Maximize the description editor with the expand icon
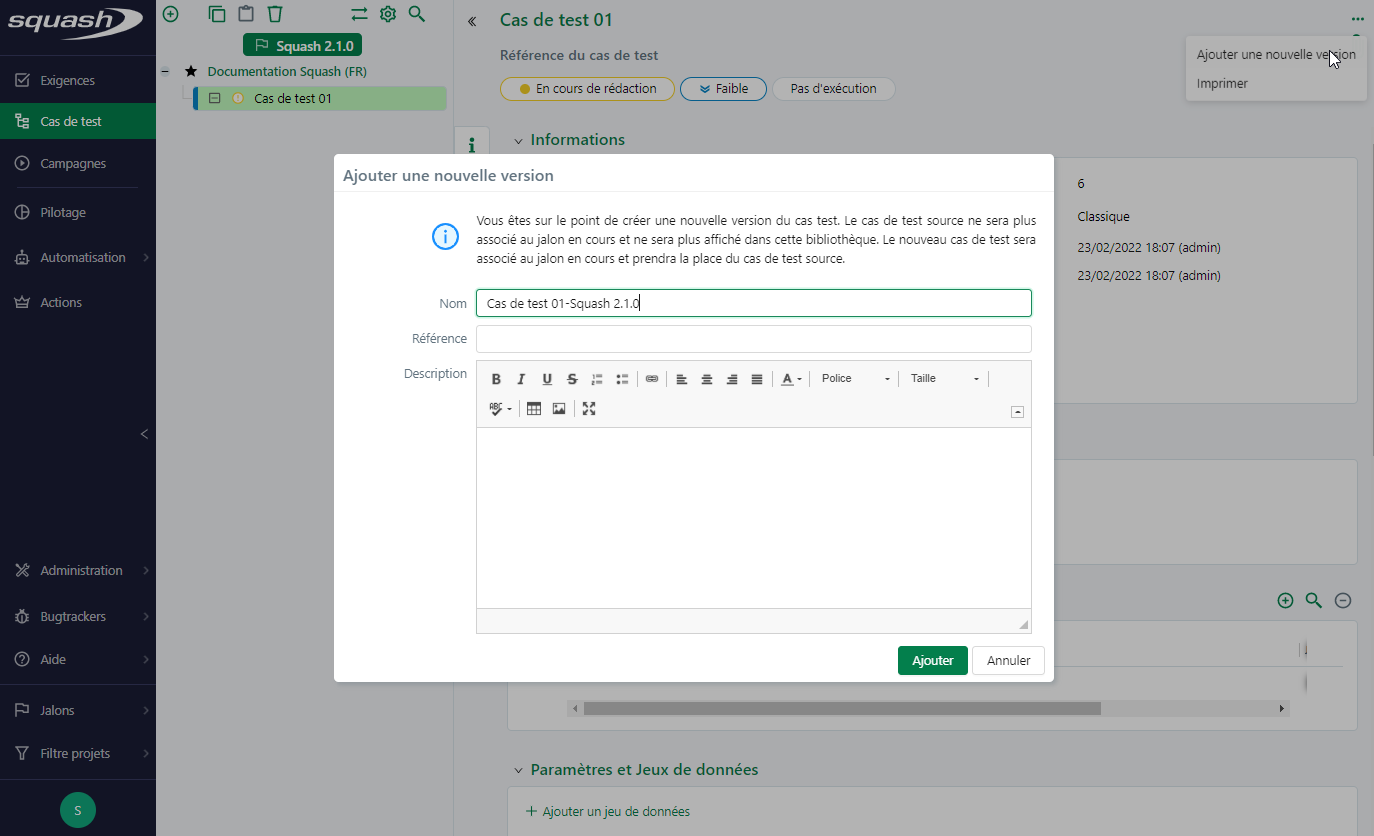The width and height of the screenshot is (1374, 836). pyautogui.click(x=589, y=408)
